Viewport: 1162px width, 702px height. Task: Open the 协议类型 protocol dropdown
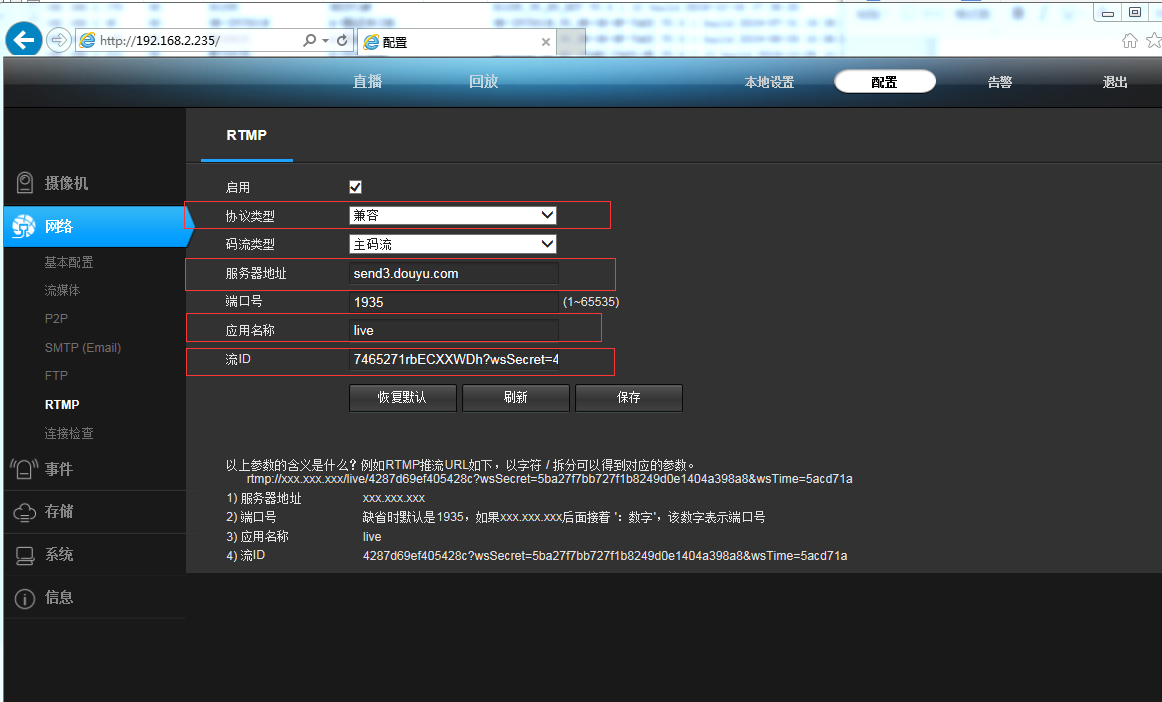click(452, 215)
